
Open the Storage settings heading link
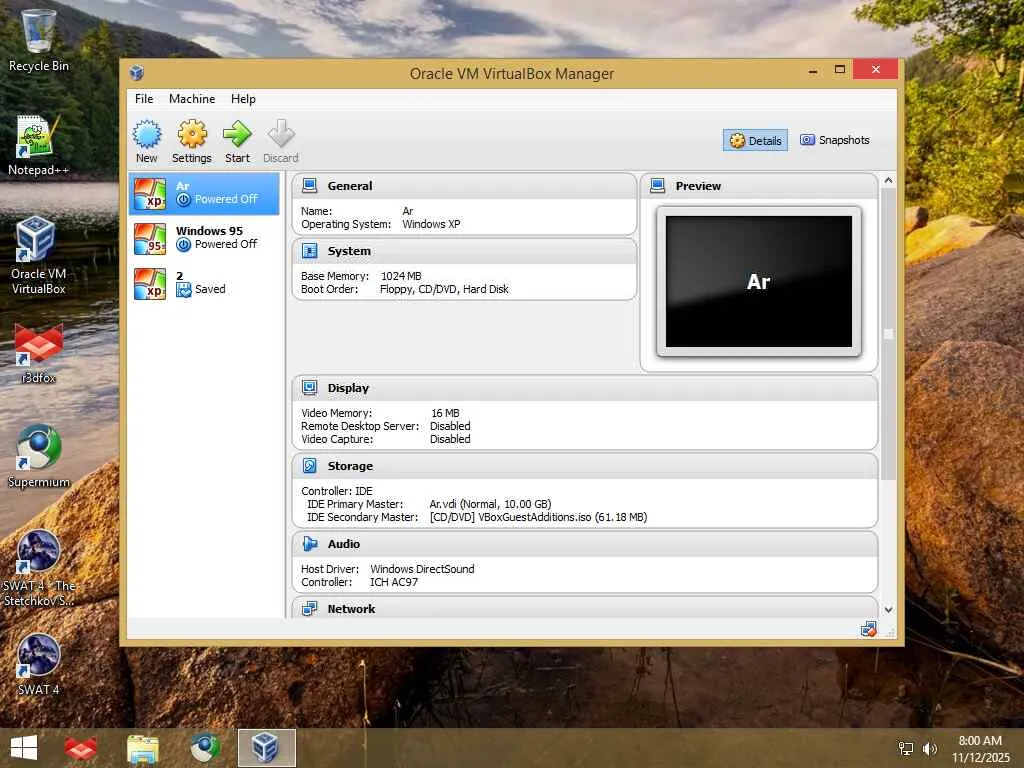point(350,466)
